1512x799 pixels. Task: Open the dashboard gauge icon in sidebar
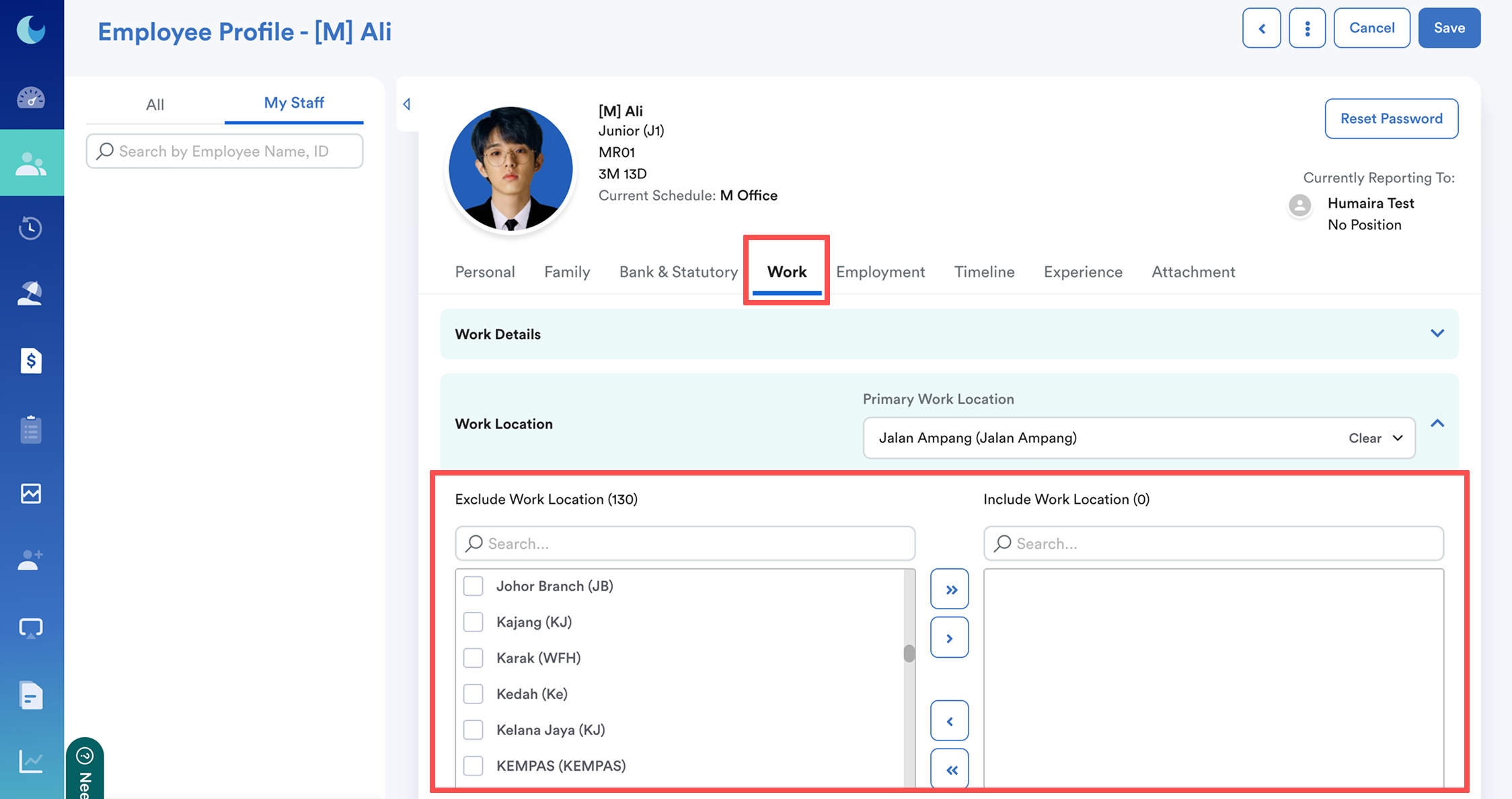(31, 98)
